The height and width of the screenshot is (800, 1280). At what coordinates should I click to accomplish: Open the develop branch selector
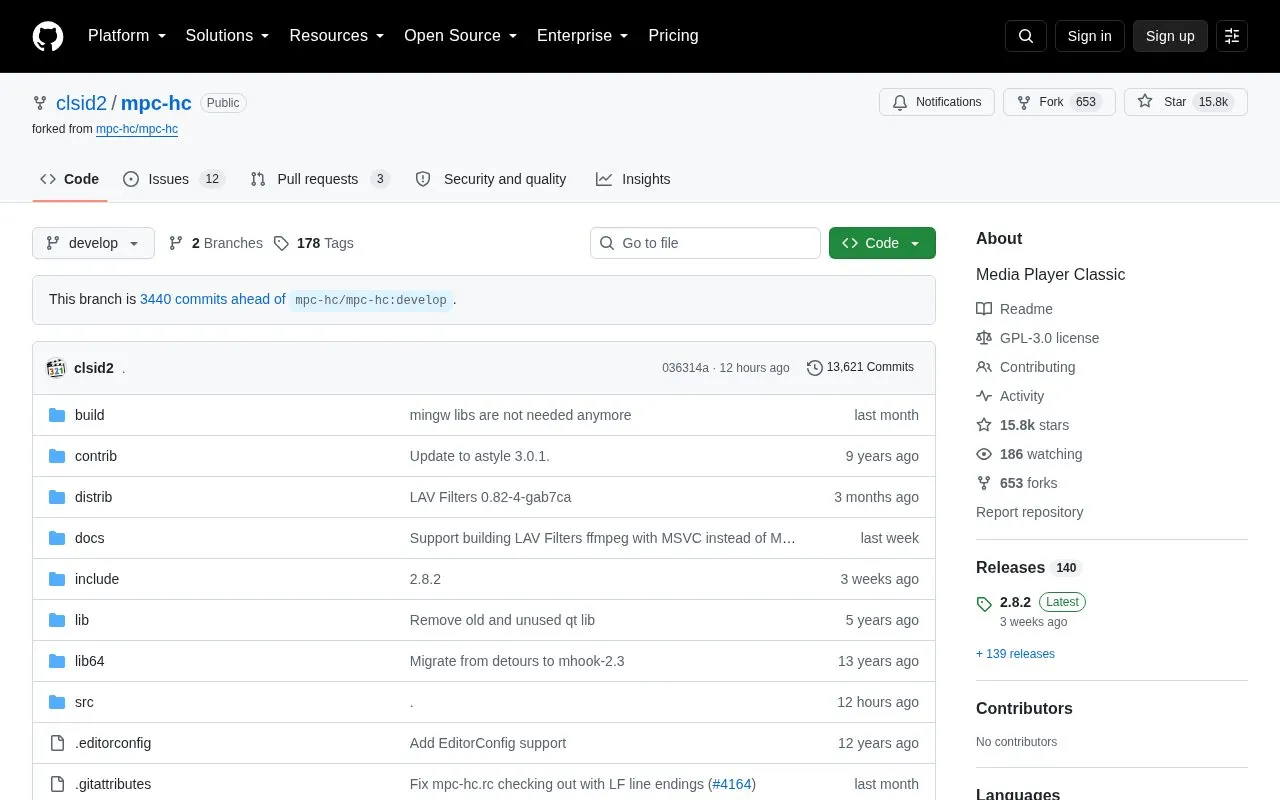tap(93, 243)
